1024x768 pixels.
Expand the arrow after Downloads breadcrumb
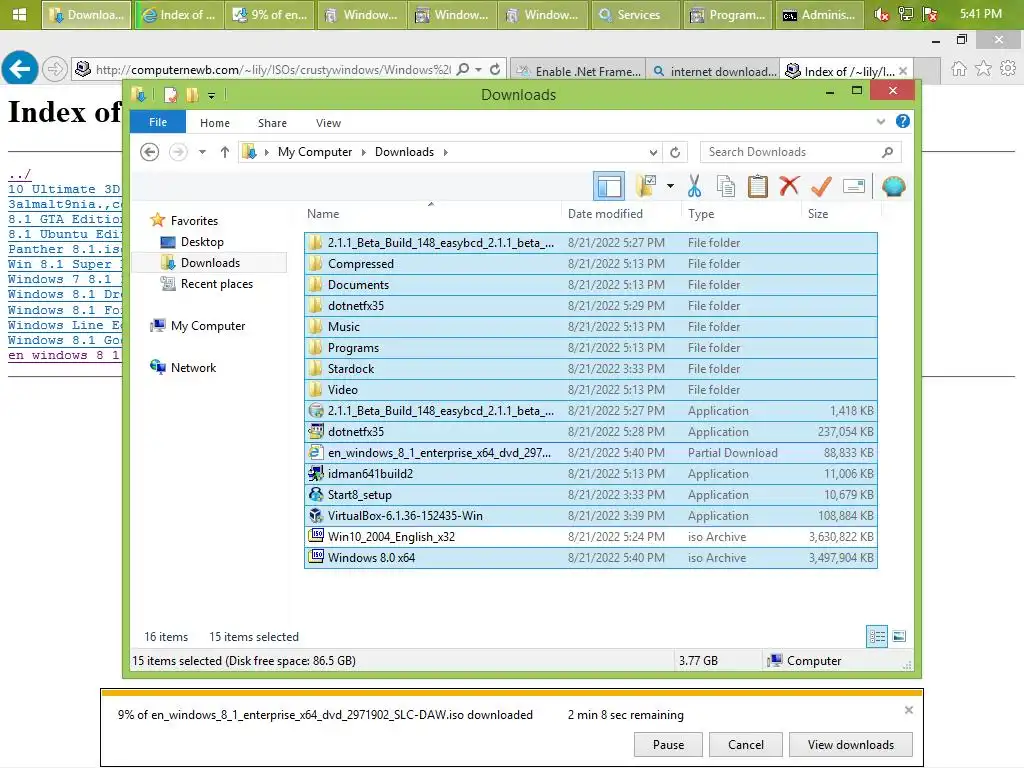click(x=446, y=152)
